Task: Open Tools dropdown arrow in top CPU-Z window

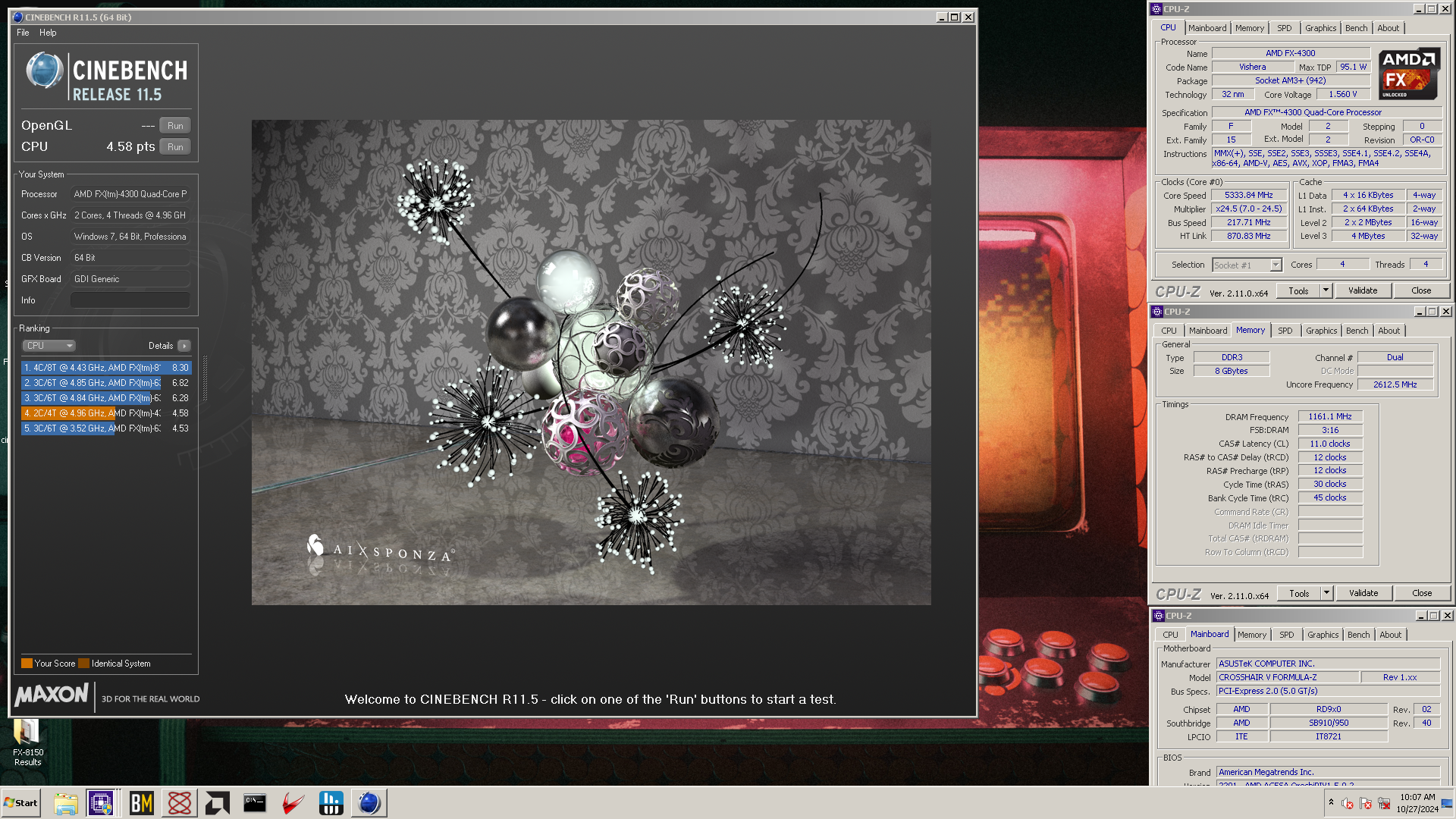Action: click(x=1326, y=290)
